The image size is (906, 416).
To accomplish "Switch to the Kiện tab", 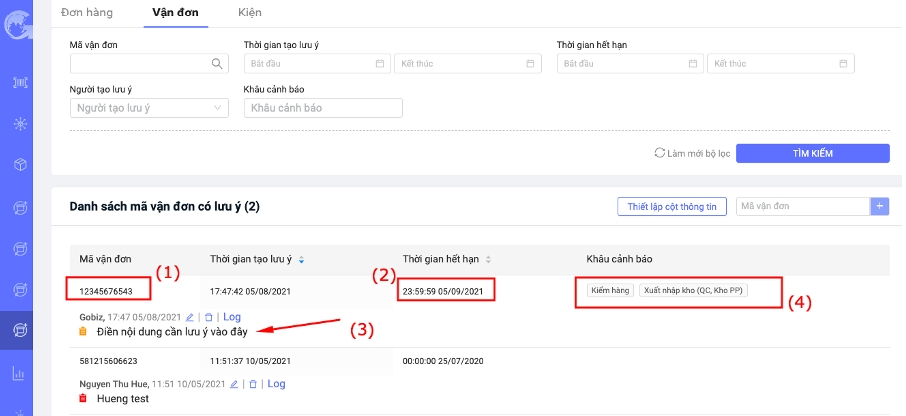I will [250, 13].
